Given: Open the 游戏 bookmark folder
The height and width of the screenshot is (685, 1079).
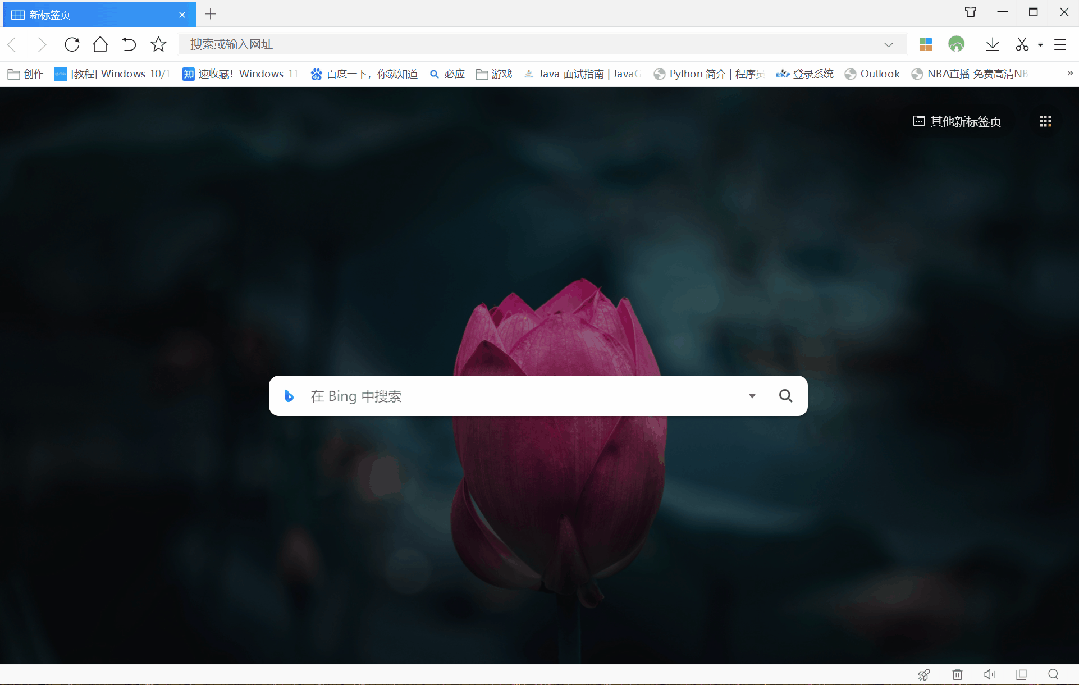Looking at the screenshot, I should 494,74.
